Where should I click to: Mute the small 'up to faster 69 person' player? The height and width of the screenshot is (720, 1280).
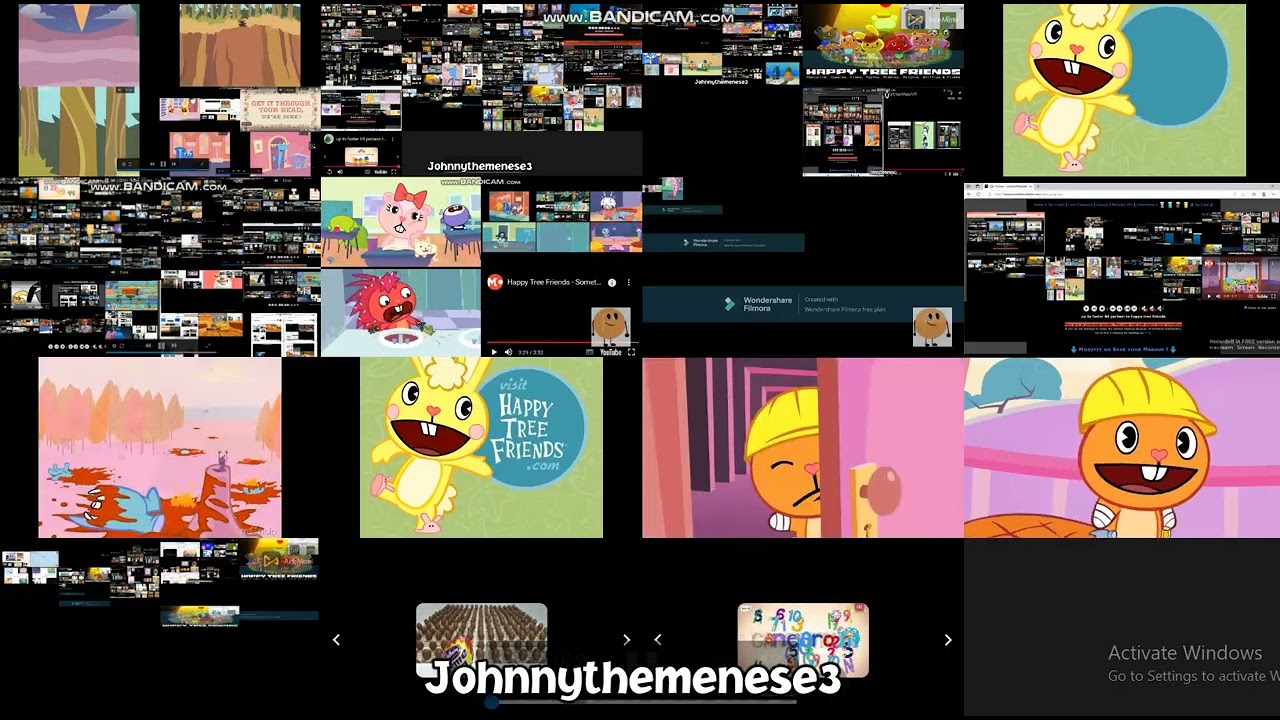click(340, 171)
